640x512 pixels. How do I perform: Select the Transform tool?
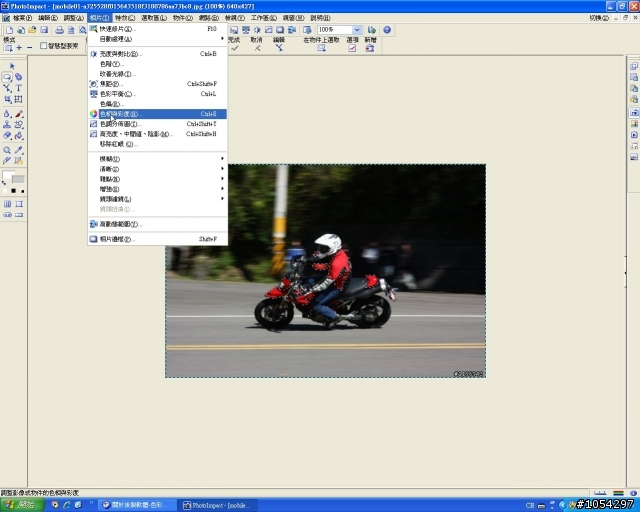(x=18, y=99)
